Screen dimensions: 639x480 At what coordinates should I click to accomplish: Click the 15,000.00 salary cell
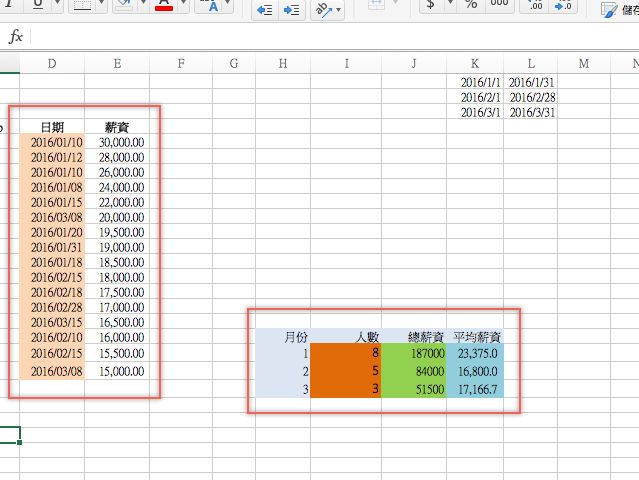click(117, 371)
